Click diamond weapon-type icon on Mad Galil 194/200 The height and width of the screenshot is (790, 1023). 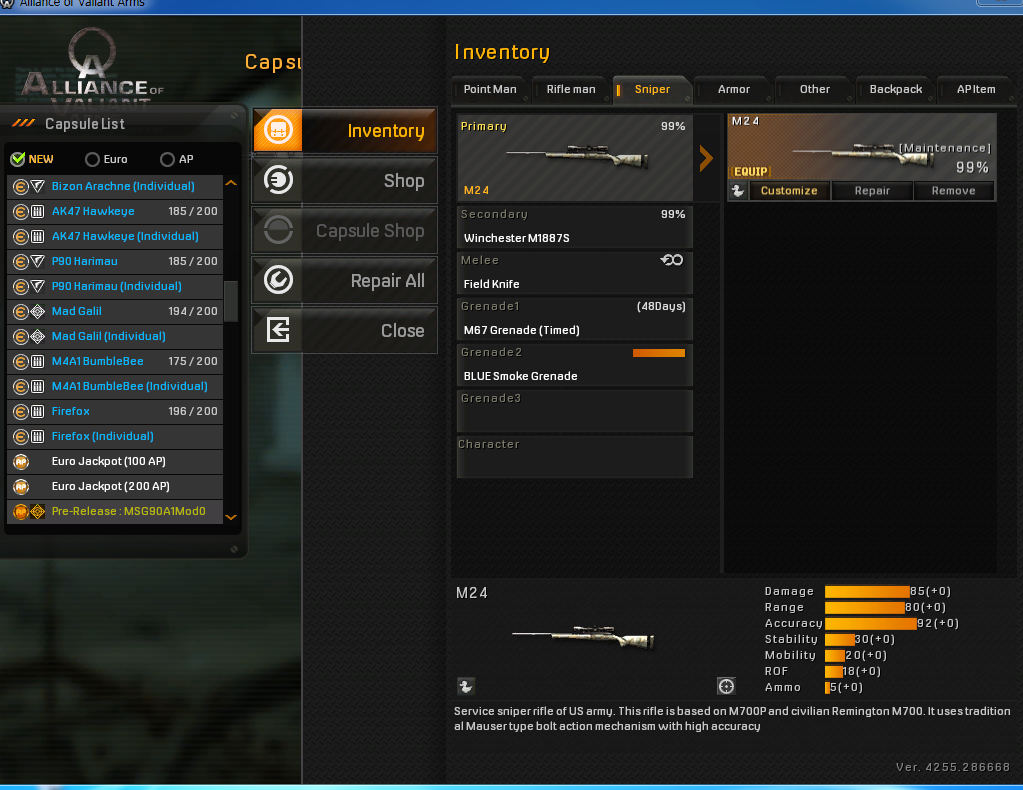pos(38,312)
